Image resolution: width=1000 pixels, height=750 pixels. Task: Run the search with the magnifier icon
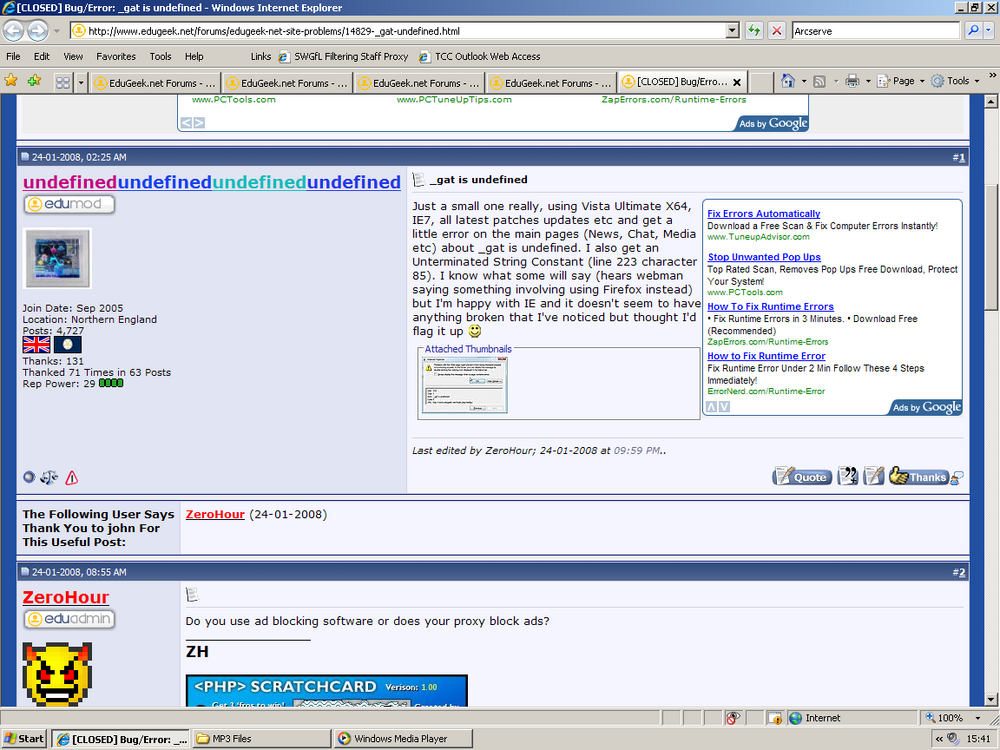coord(973,31)
